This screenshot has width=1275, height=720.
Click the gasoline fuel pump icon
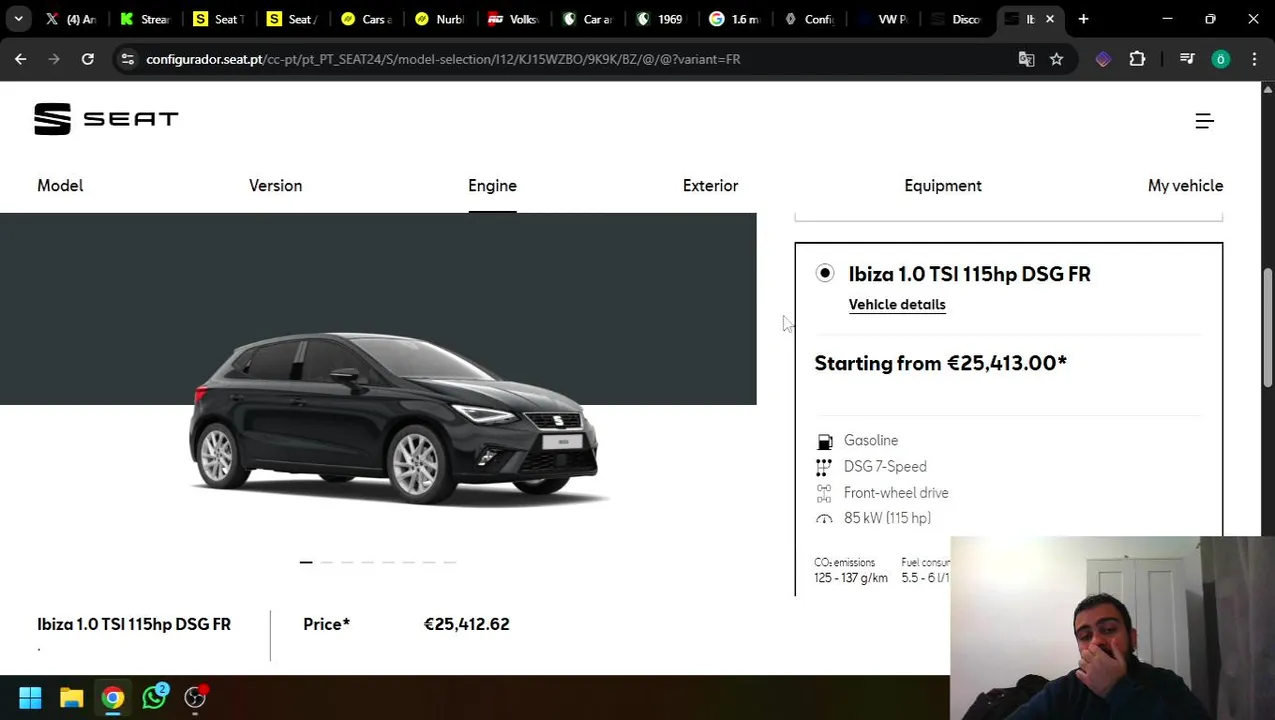coord(824,441)
